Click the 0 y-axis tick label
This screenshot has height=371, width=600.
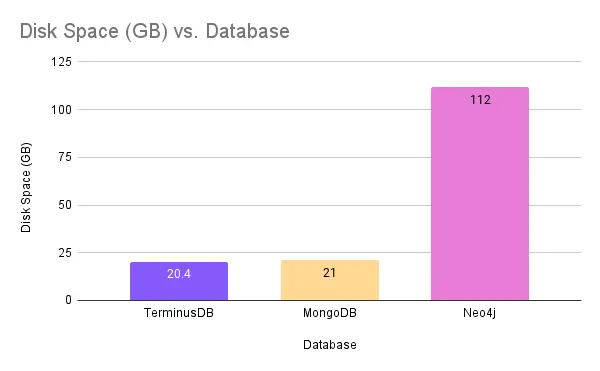point(68,300)
